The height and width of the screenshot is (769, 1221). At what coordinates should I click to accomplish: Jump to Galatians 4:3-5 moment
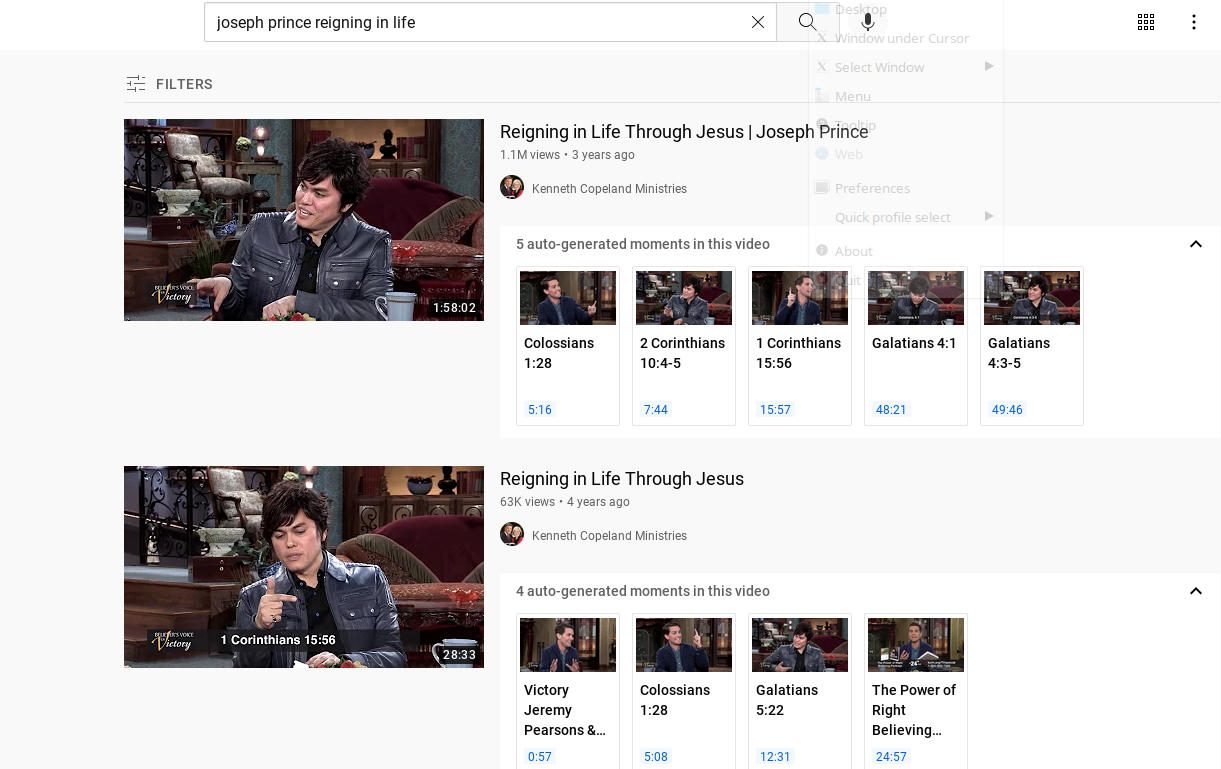(x=1032, y=346)
